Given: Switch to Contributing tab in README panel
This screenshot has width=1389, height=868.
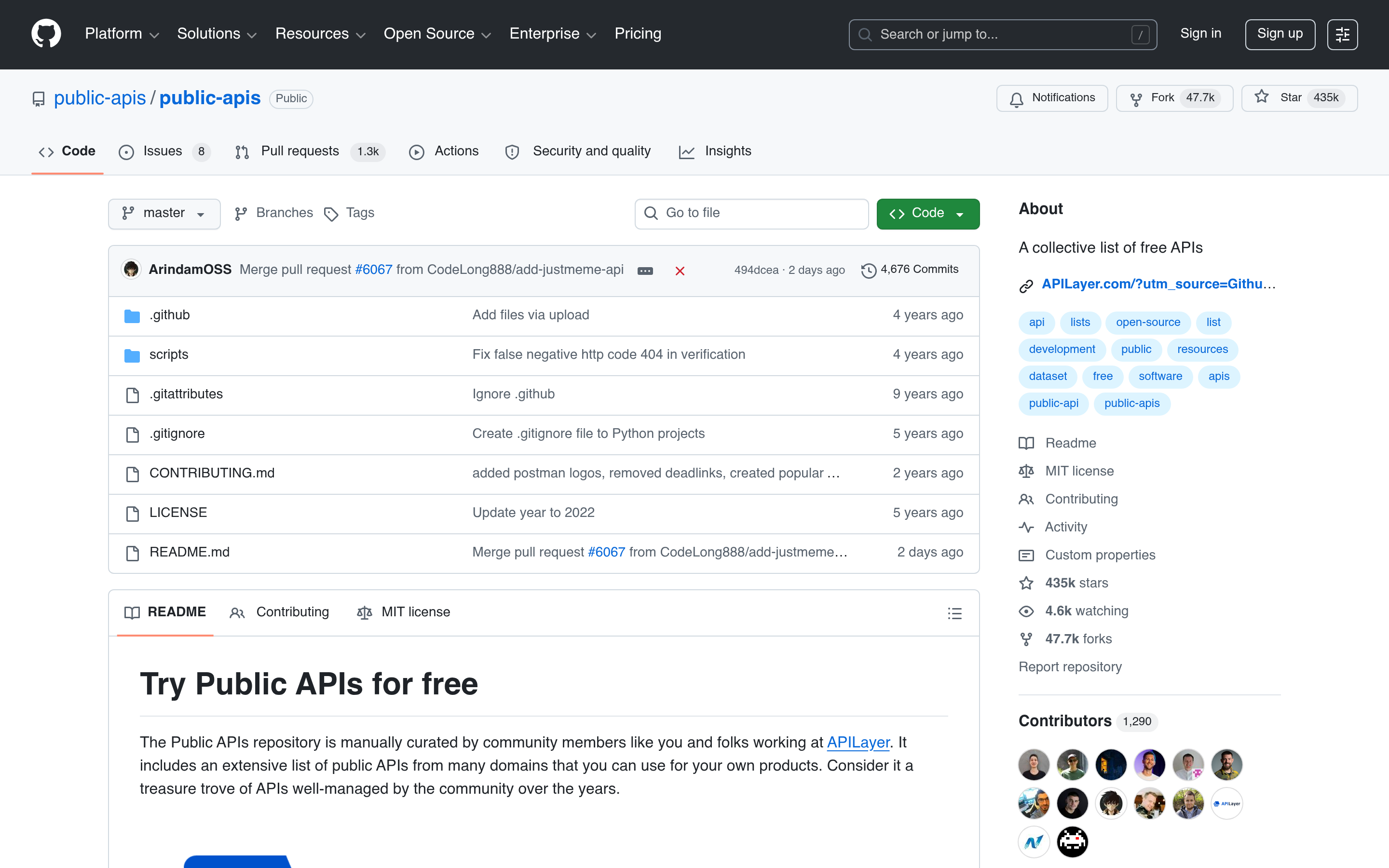Looking at the screenshot, I should tap(280, 612).
